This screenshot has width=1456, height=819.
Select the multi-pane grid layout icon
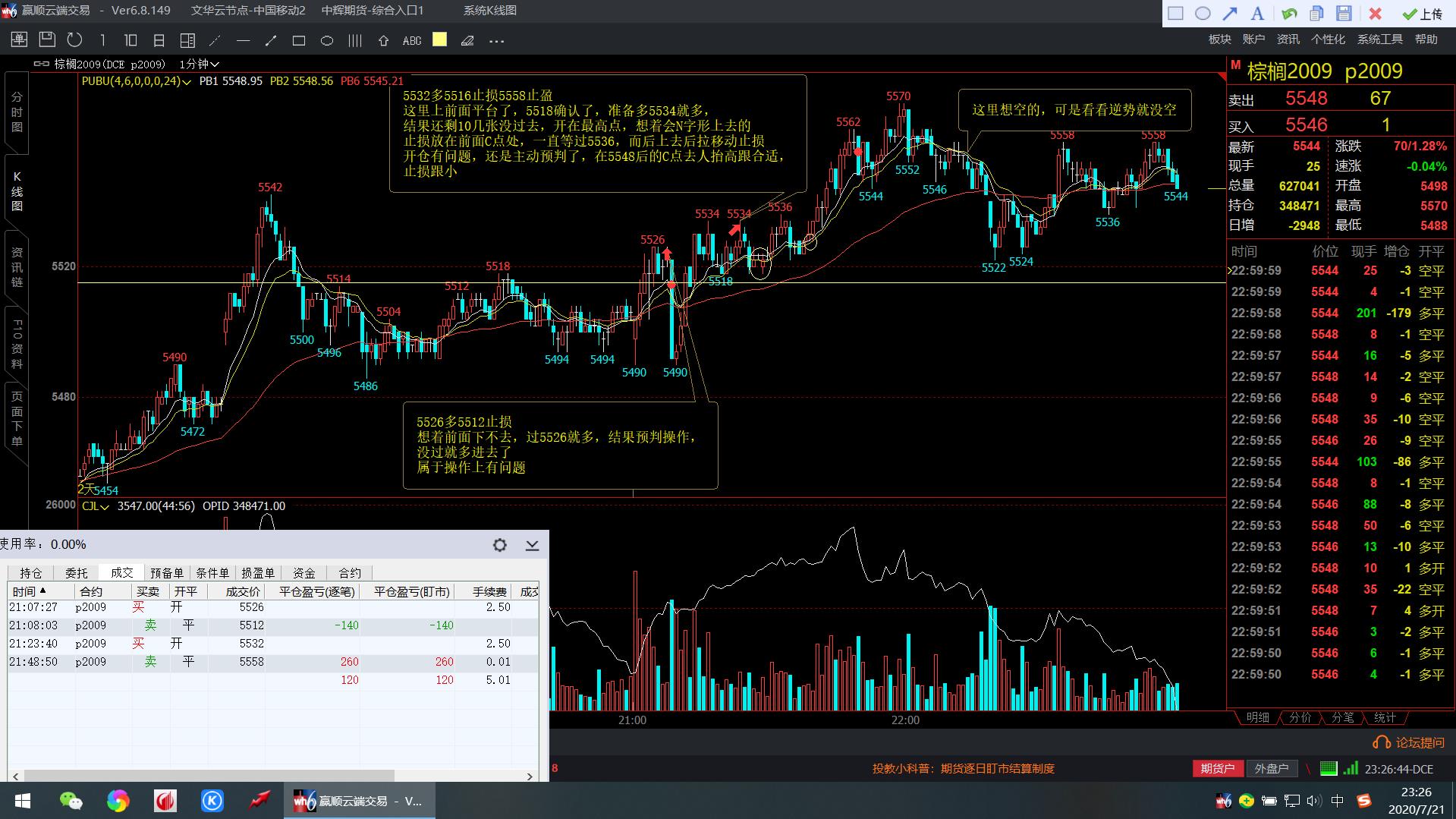[x=187, y=40]
